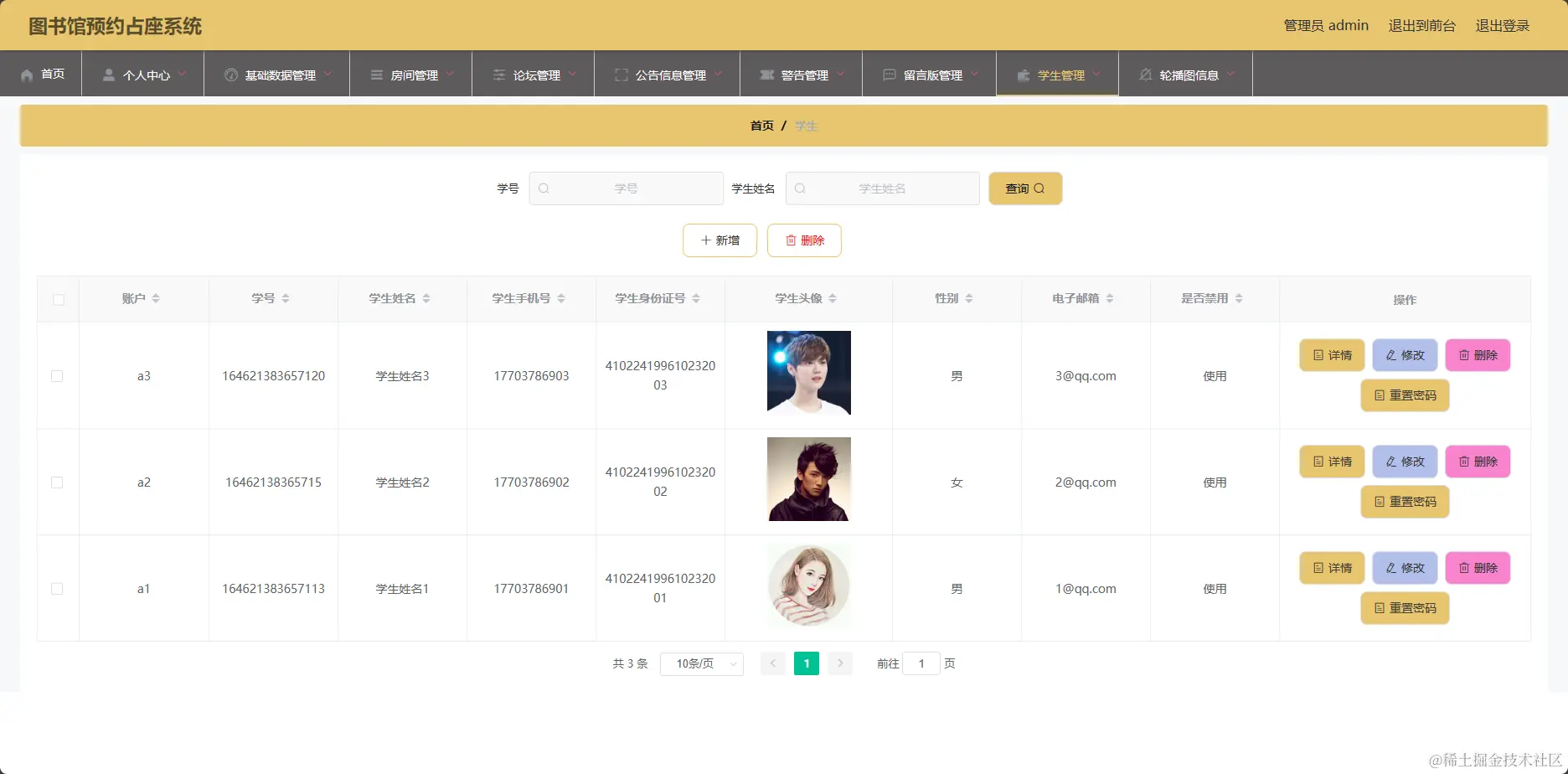Expand the 论坛管理 menu chevron
This screenshot has height=774, width=1568.
(x=572, y=74)
